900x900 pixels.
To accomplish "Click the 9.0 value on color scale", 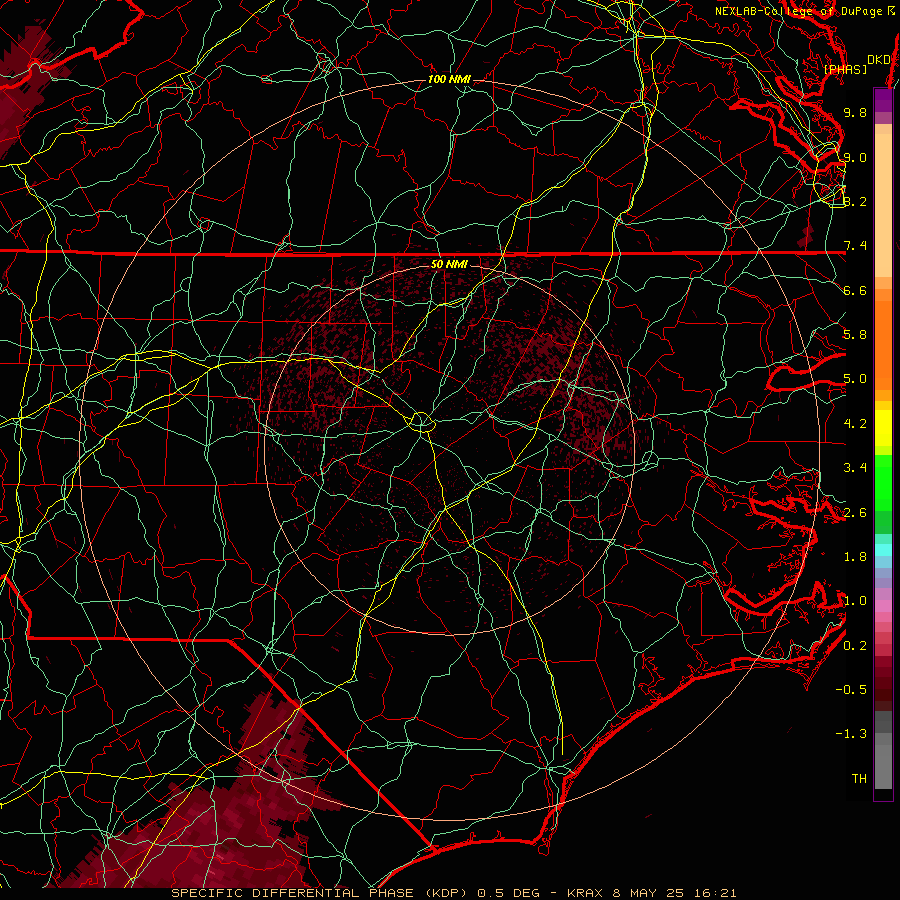I will pyautogui.click(x=855, y=157).
